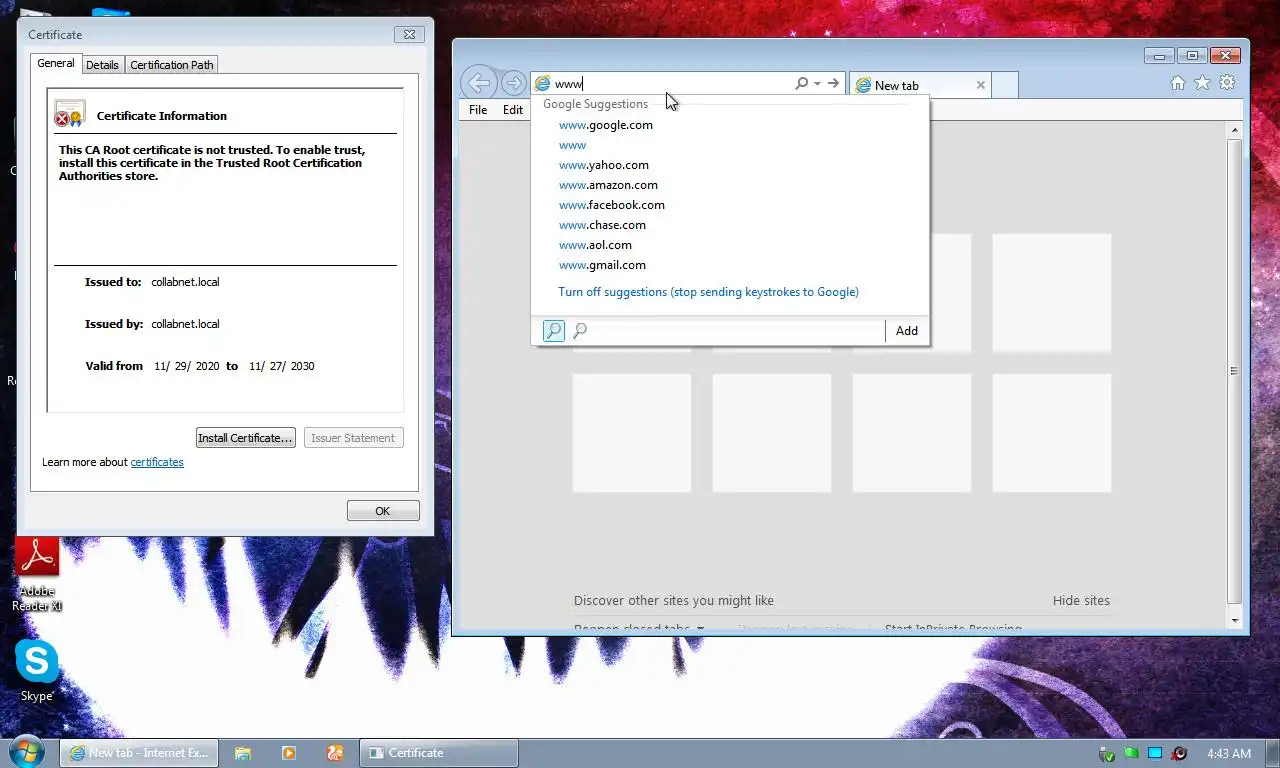Viewport: 1280px width, 768px height.
Task: Open the last frequent-site tile in top row
Action: [1052, 293]
